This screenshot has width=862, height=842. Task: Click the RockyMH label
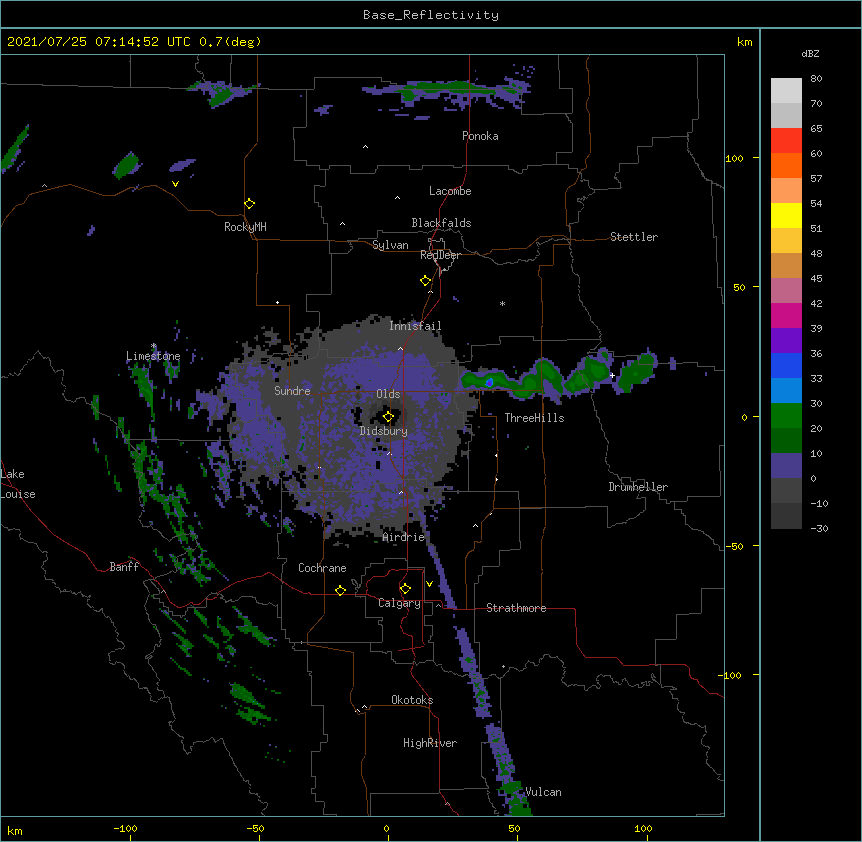tap(245, 227)
